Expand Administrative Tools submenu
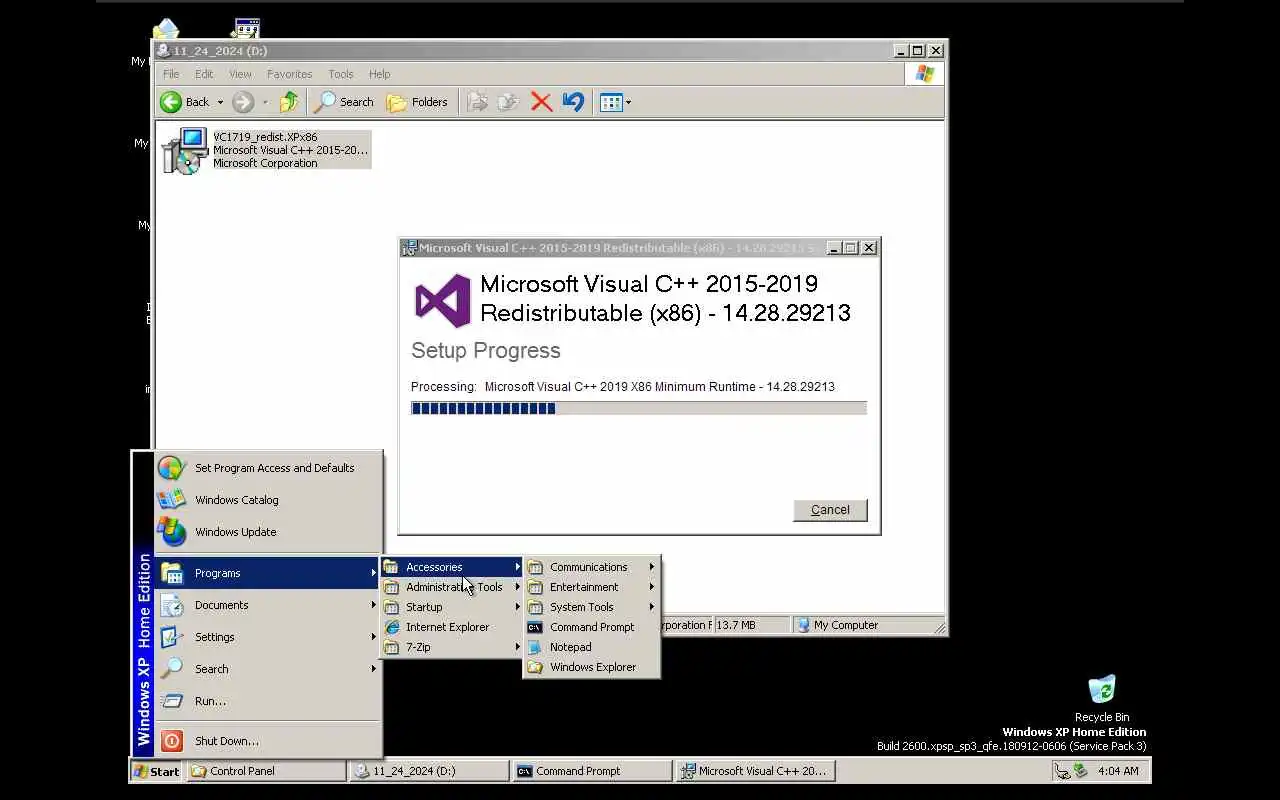Viewport: 1280px width, 800px height. pos(452,587)
